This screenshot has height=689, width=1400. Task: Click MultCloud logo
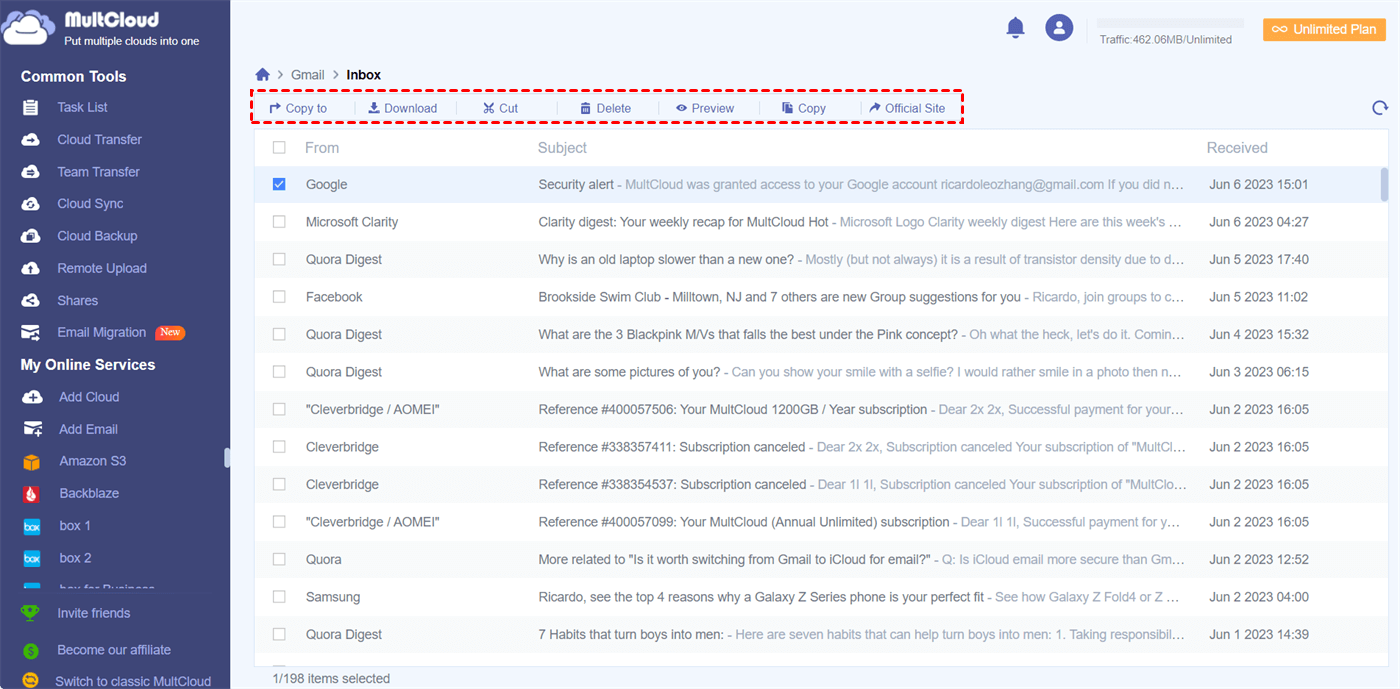point(100,28)
